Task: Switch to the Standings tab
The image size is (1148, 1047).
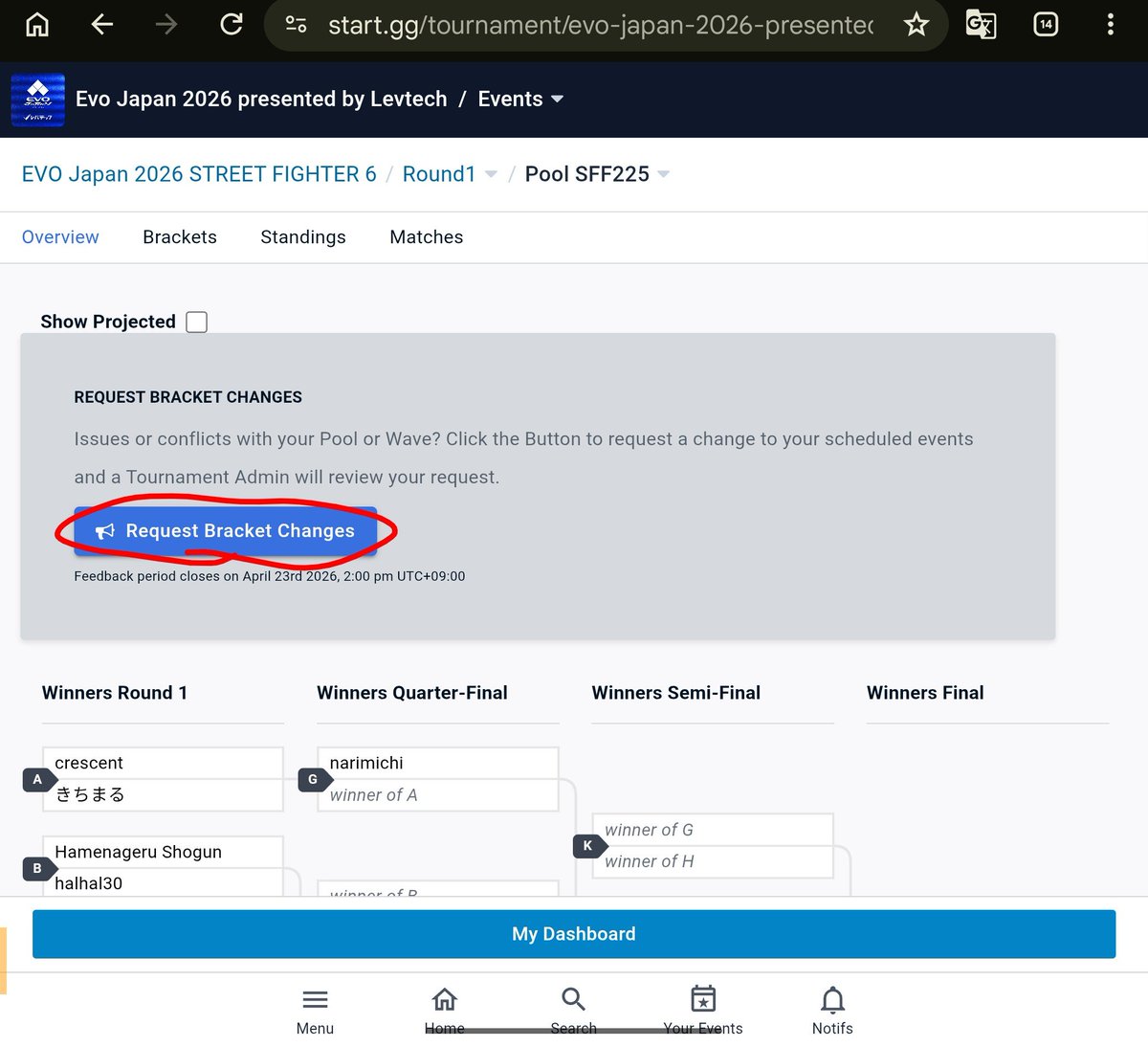Action: (x=303, y=237)
